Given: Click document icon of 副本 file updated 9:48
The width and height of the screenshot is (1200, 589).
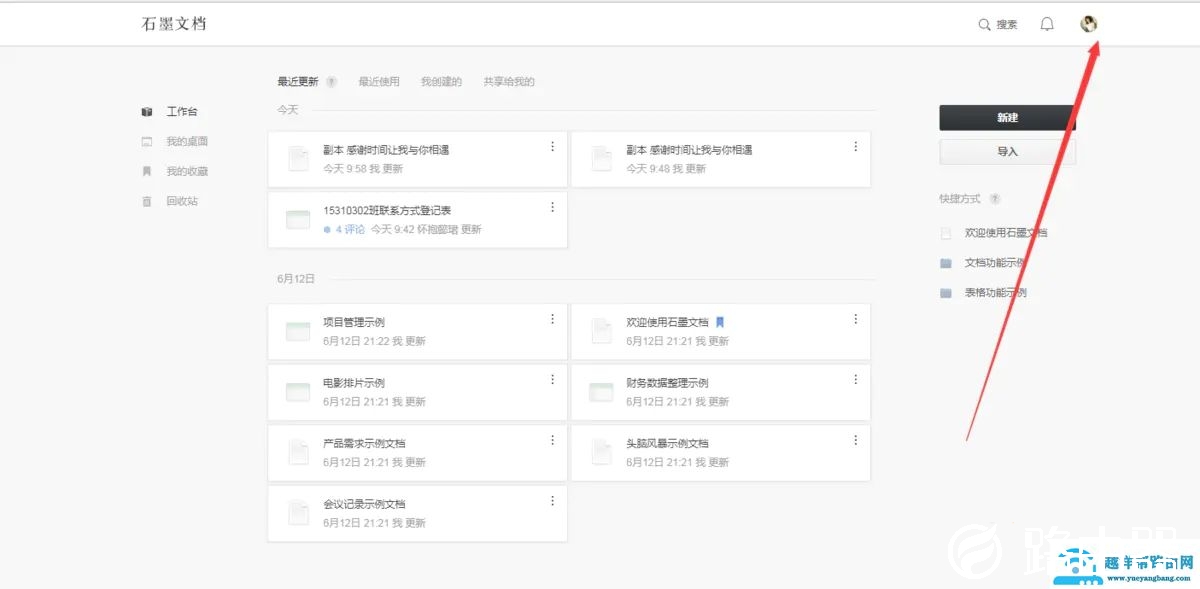Looking at the screenshot, I should click(x=601, y=159).
